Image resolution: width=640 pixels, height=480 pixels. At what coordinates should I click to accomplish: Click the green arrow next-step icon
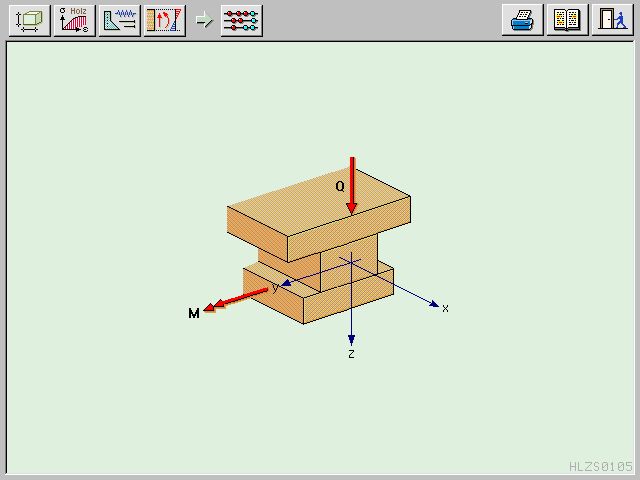click(x=204, y=20)
